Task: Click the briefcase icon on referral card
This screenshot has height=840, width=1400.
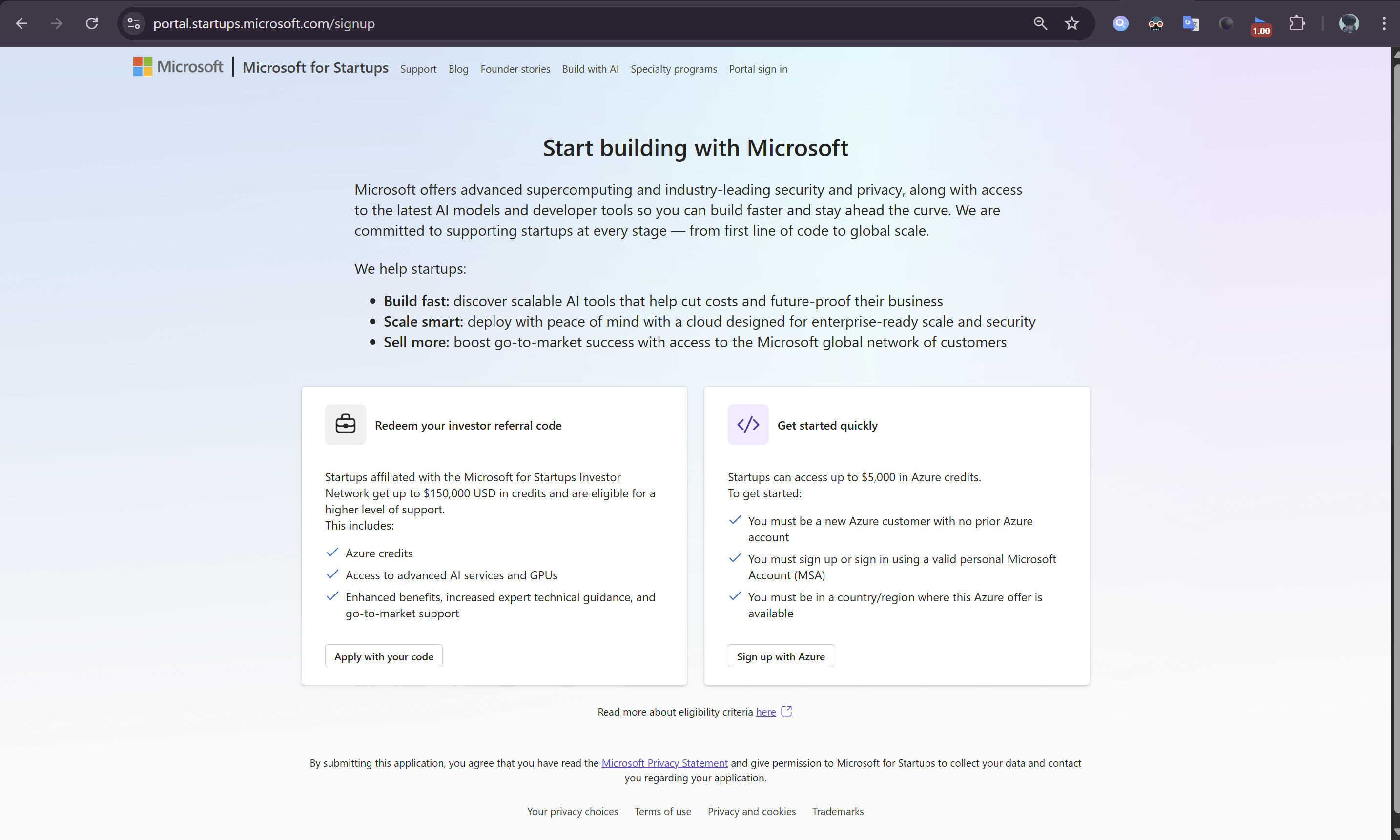Action: (345, 425)
